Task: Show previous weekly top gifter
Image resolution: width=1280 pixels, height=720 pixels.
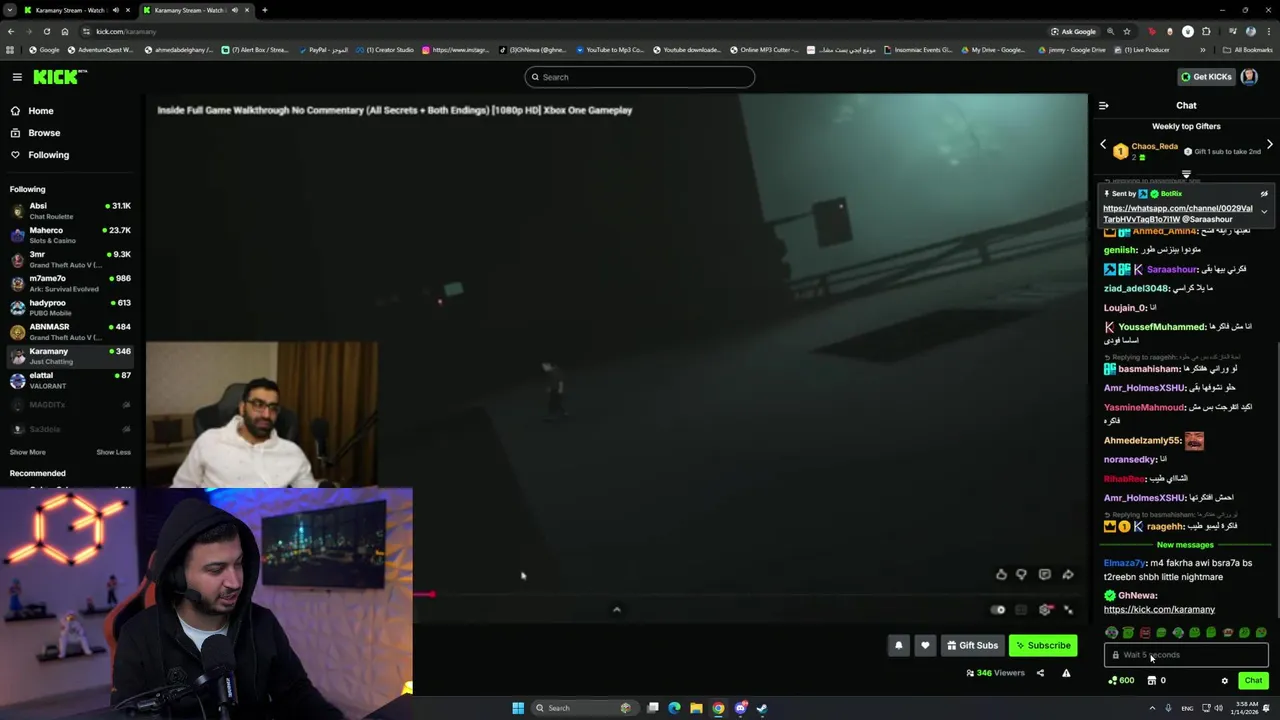Action: [1103, 145]
